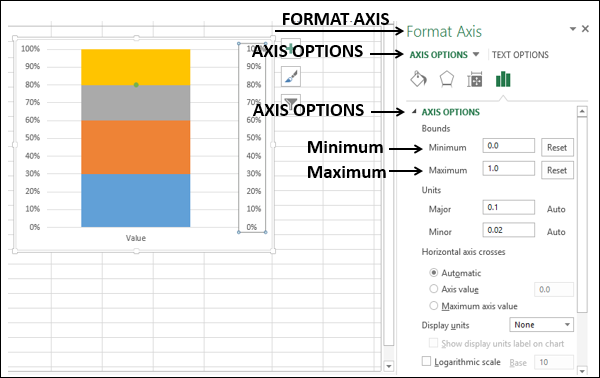
Task: Select the Axis Options bar chart icon
Action: [503, 80]
